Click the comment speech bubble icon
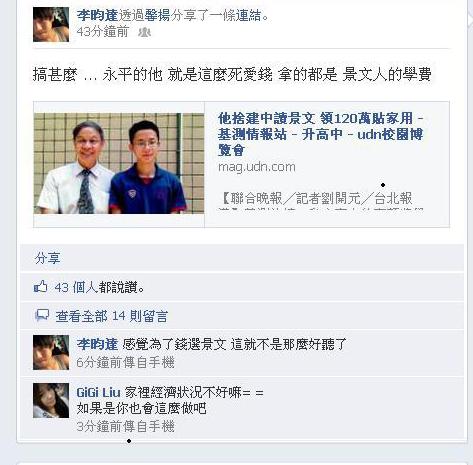Image resolution: width=473 pixels, height=465 pixels. coord(42,315)
